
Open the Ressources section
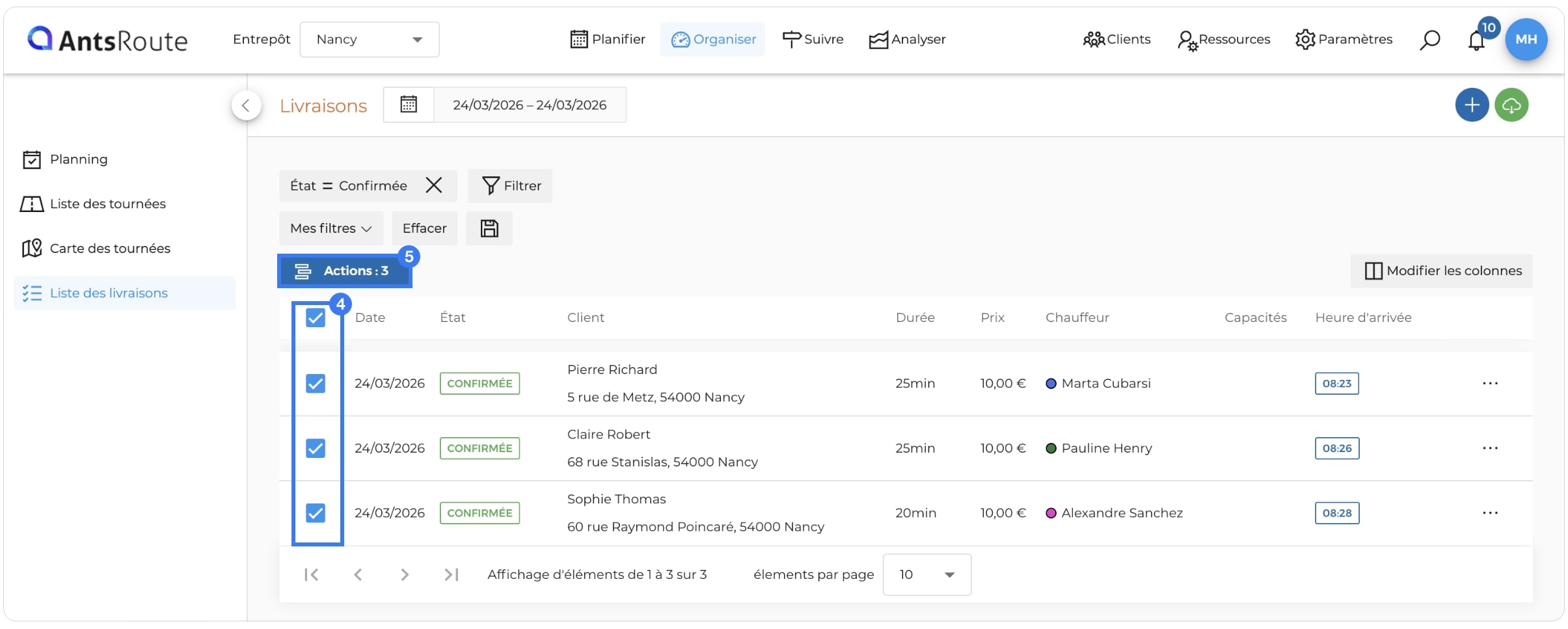[x=1224, y=40]
